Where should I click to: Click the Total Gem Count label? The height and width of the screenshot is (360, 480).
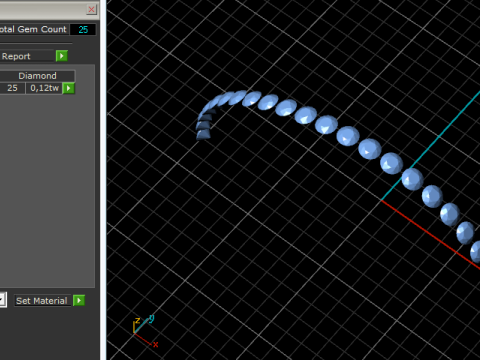pyautogui.click(x=33, y=29)
